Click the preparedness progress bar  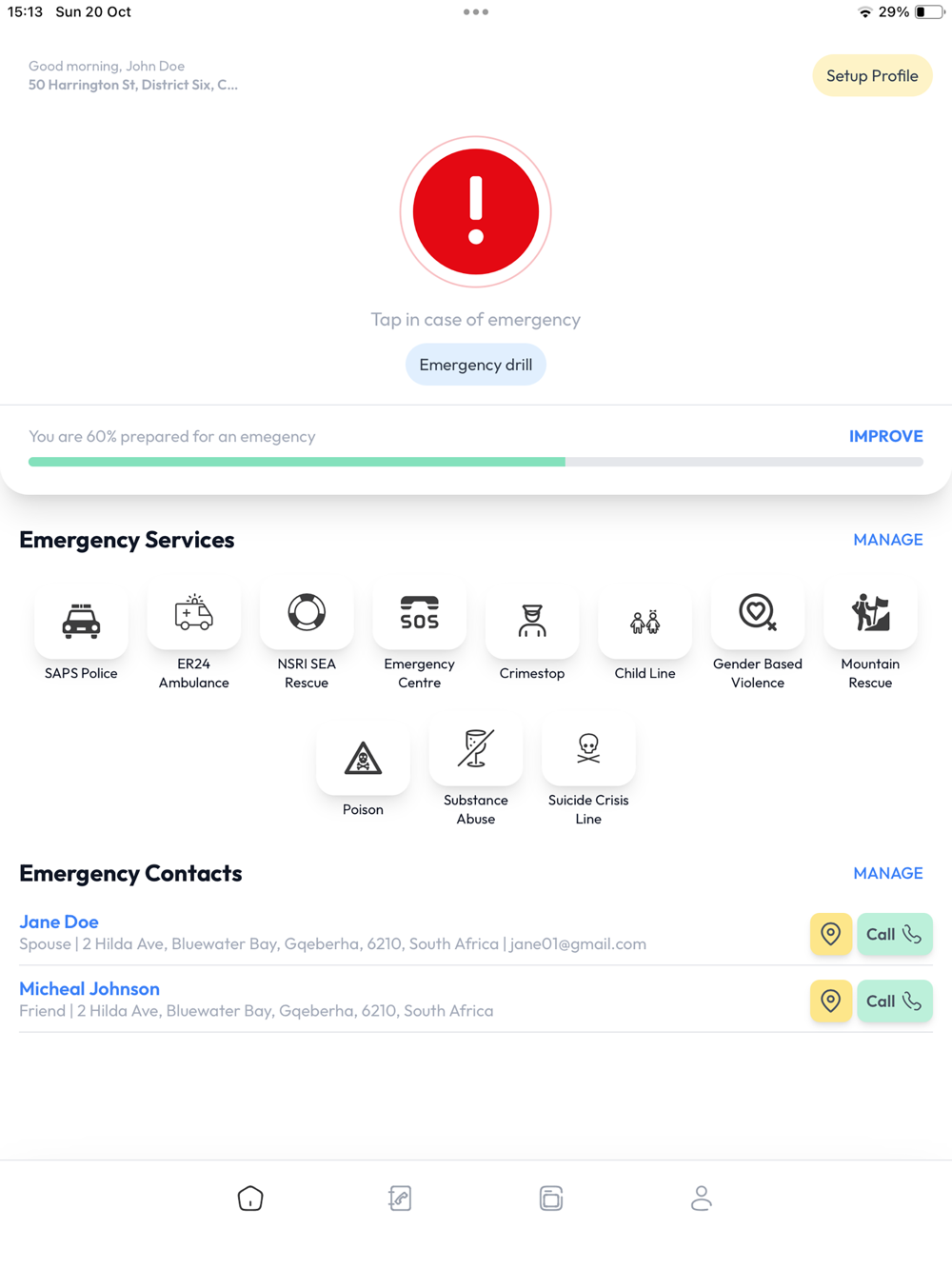pyautogui.click(x=476, y=462)
